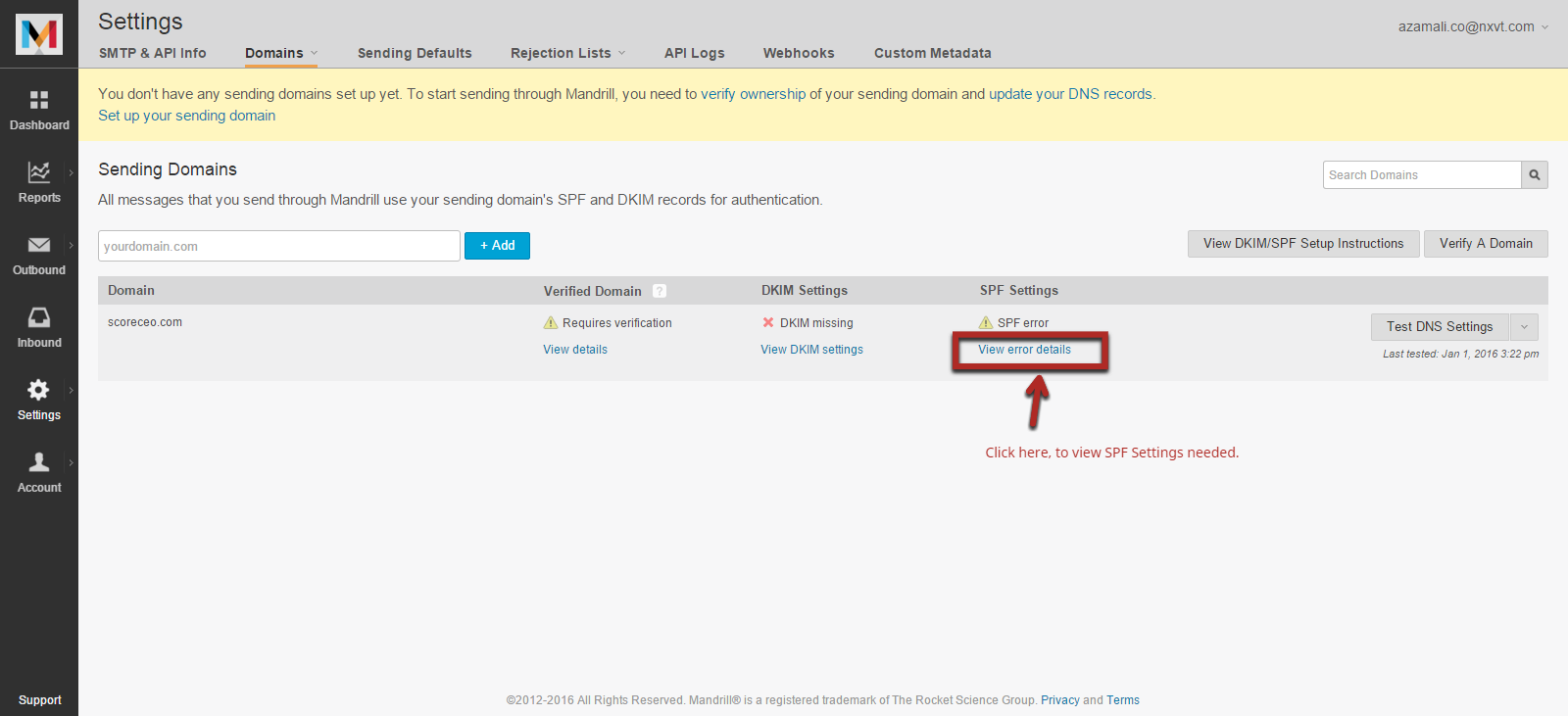Open the Test DNS Settings dropdown arrow
This screenshot has height=716, width=1568.
[x=1524, y=327]
